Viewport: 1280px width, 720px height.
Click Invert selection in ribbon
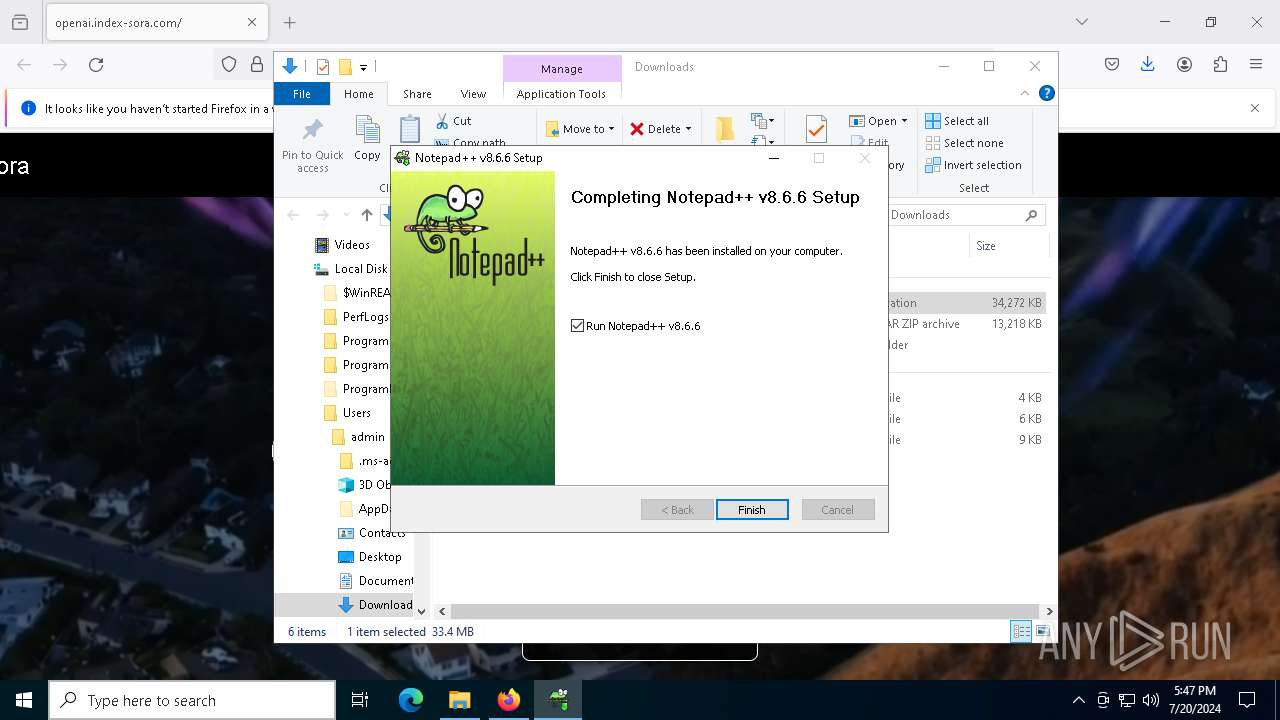point(973,165)
